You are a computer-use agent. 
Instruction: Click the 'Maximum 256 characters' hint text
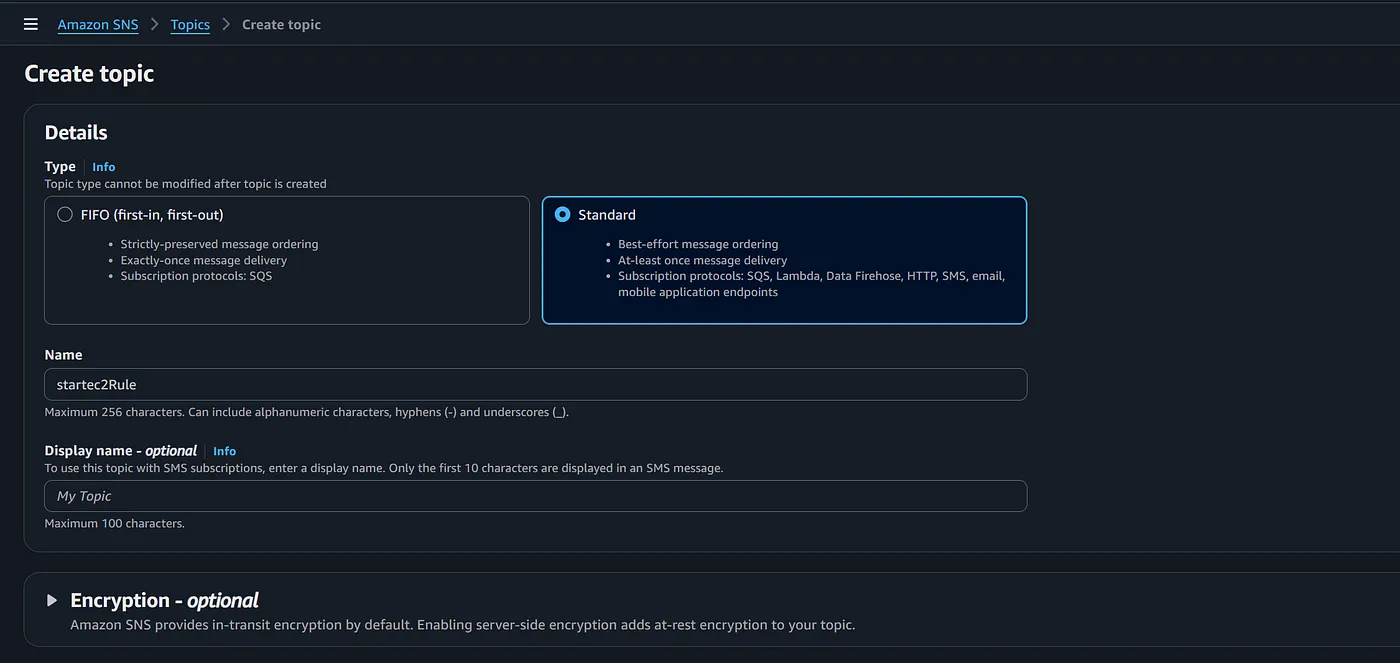pyautogui.click(x=307, y=412)
